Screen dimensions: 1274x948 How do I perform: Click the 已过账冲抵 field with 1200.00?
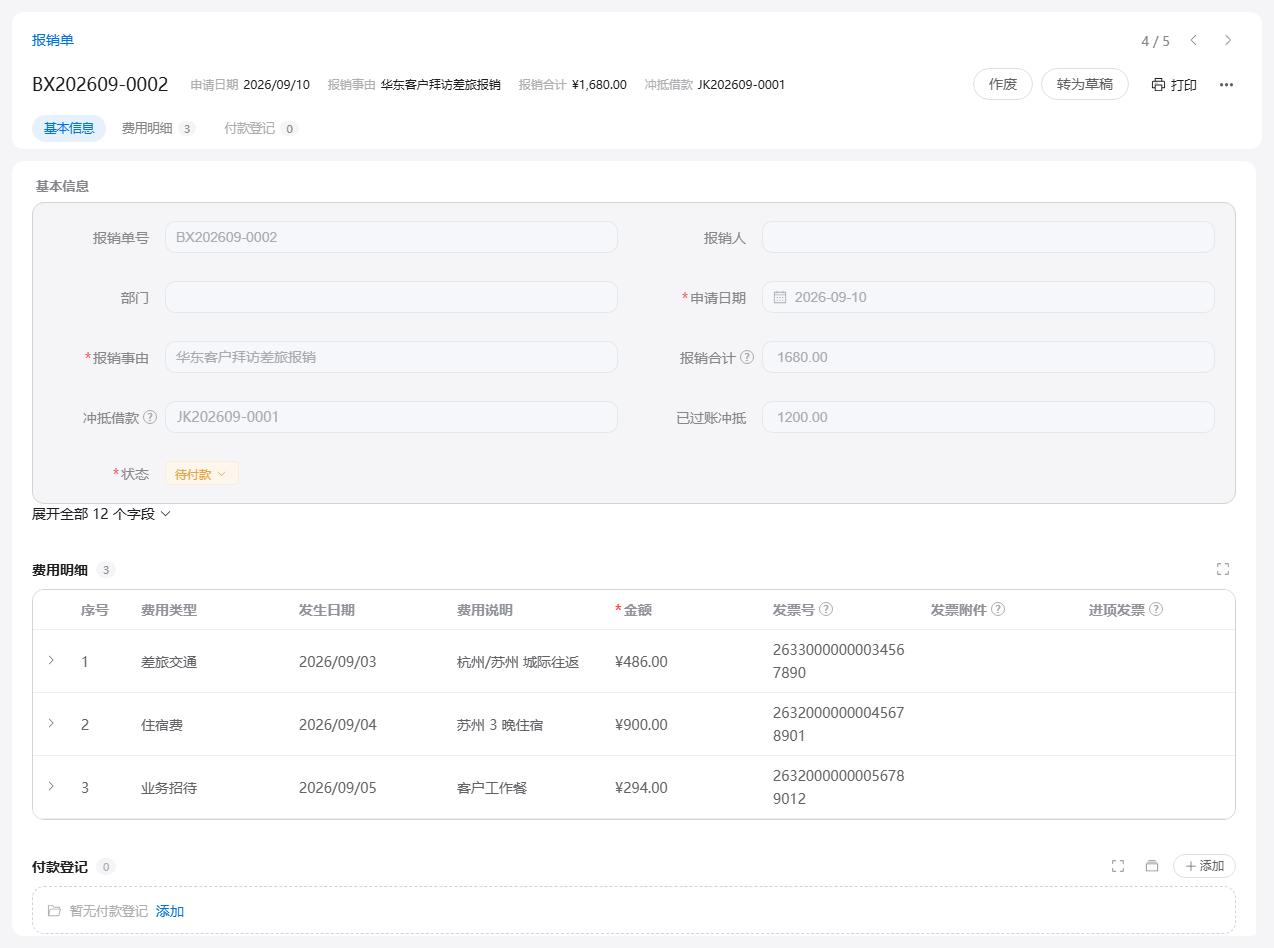point(988,417)
